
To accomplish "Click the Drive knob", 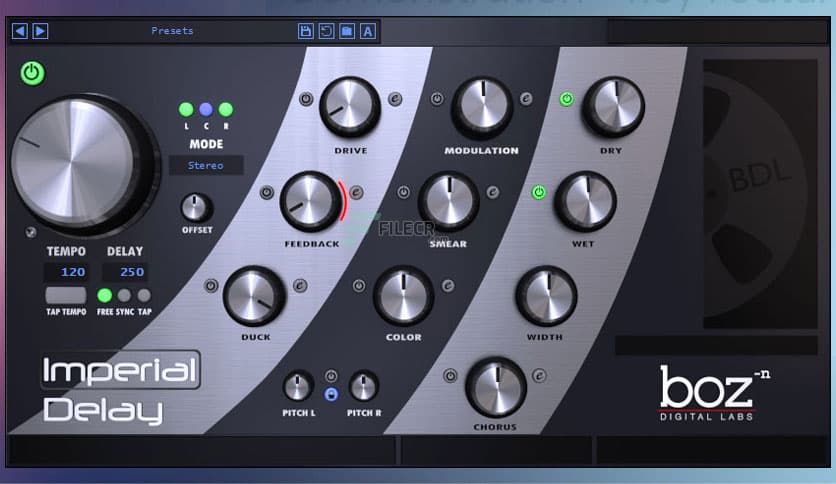I will point(350,107).
